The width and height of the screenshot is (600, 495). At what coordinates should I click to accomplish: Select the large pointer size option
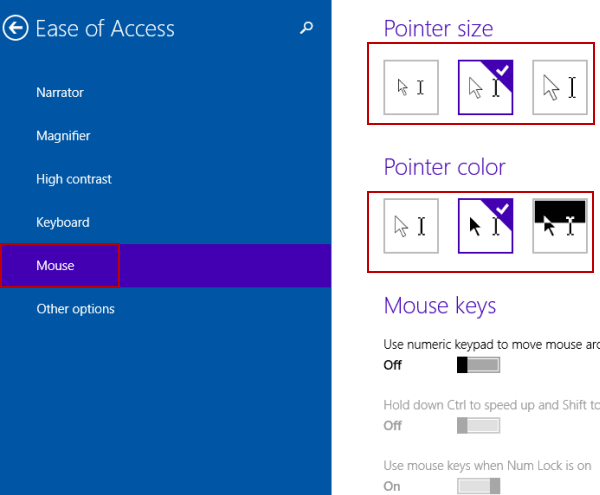(x=559, y=87)
